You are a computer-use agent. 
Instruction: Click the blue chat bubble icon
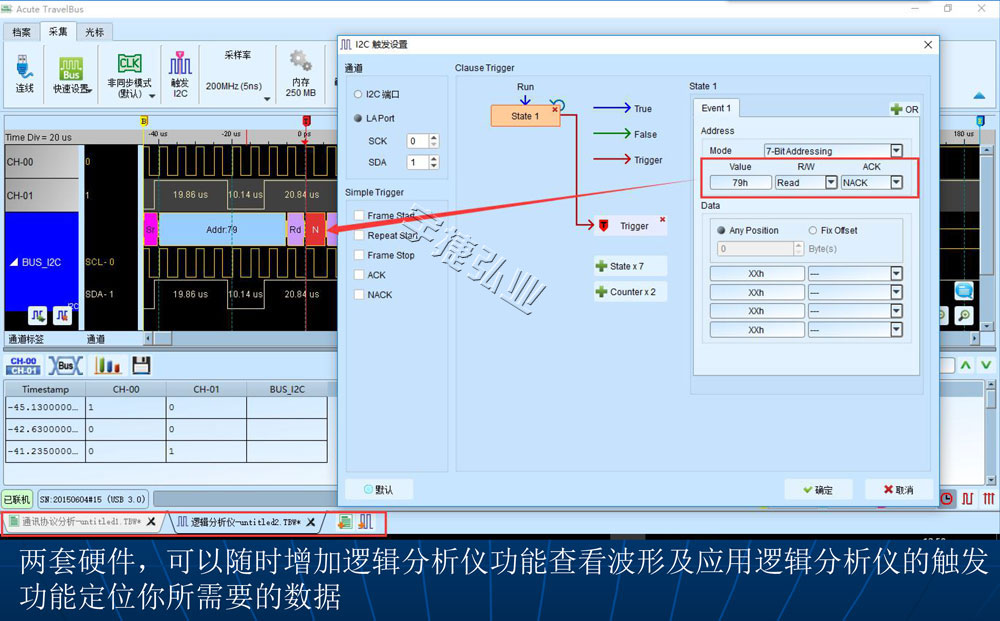click(964, 291)
